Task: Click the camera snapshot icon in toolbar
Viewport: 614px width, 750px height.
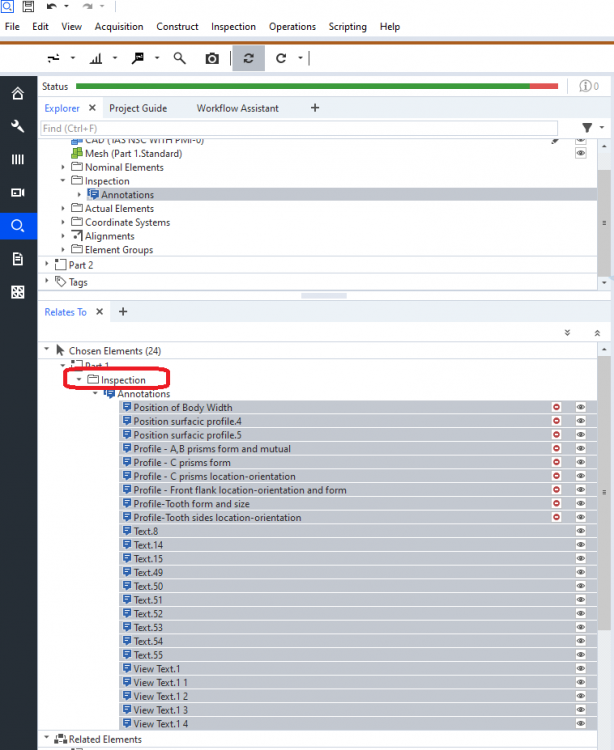Action: click(x=212, y=59)
